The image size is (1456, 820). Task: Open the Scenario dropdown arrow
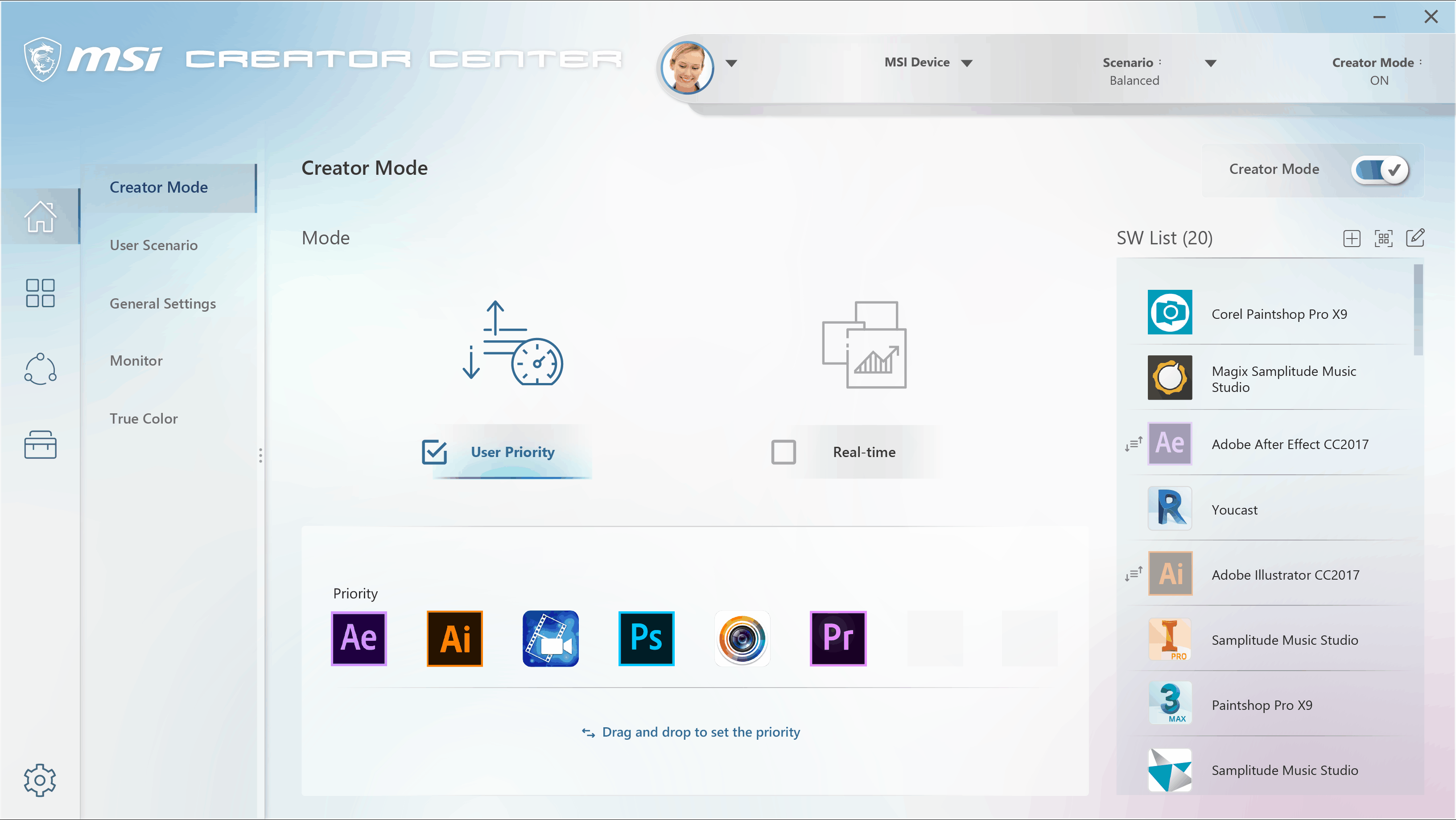coord(1211,63)
